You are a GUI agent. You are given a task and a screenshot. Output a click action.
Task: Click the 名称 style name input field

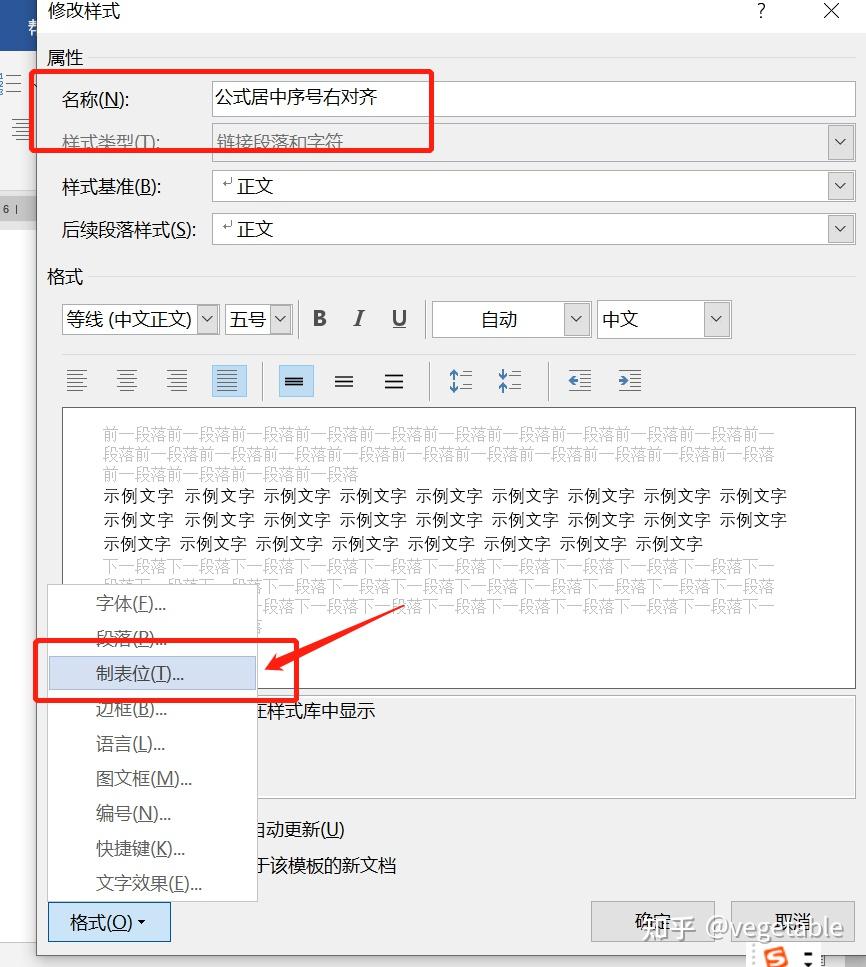pos(534,99)
